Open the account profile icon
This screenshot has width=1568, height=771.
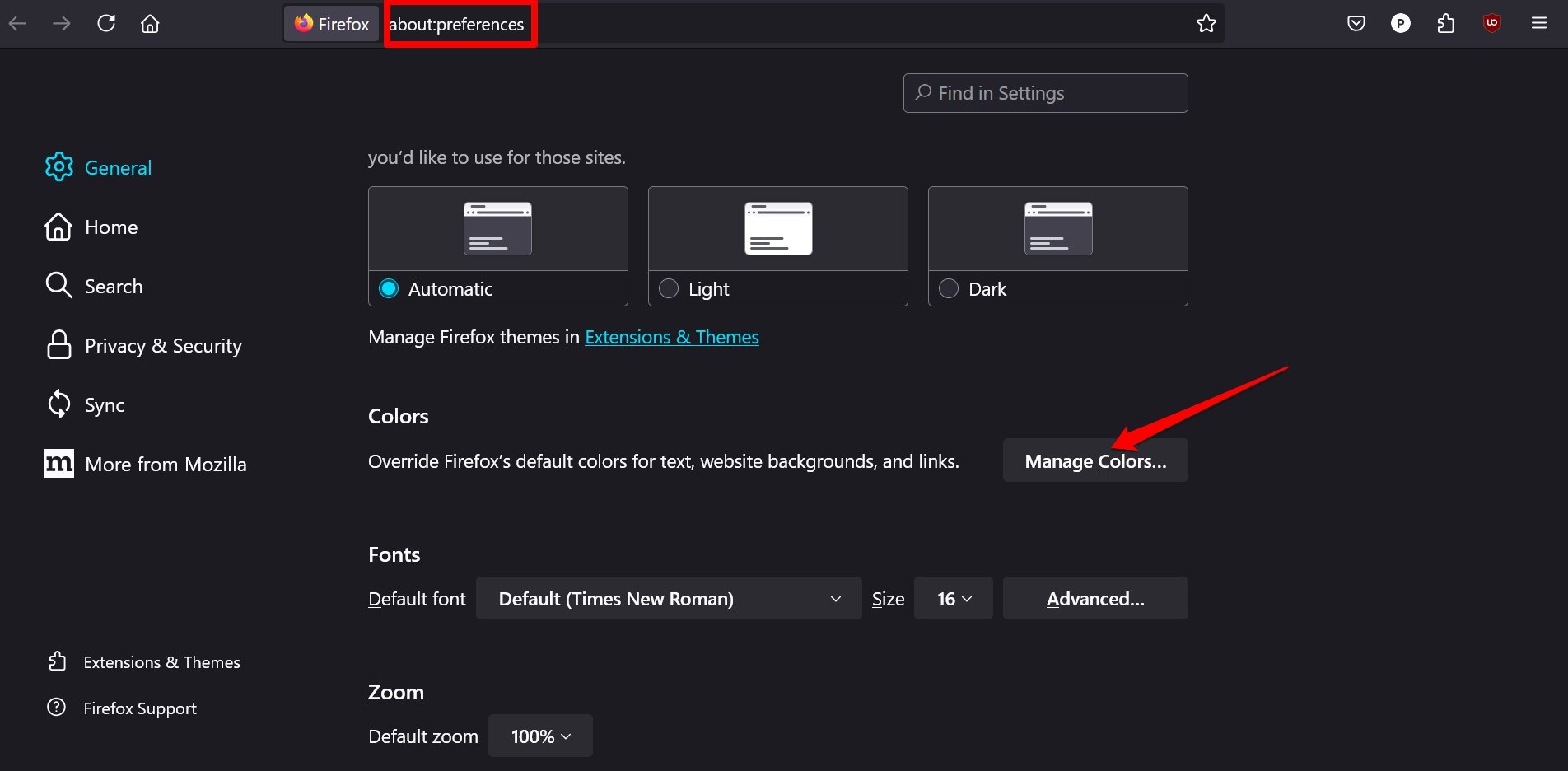[1401, 24]
